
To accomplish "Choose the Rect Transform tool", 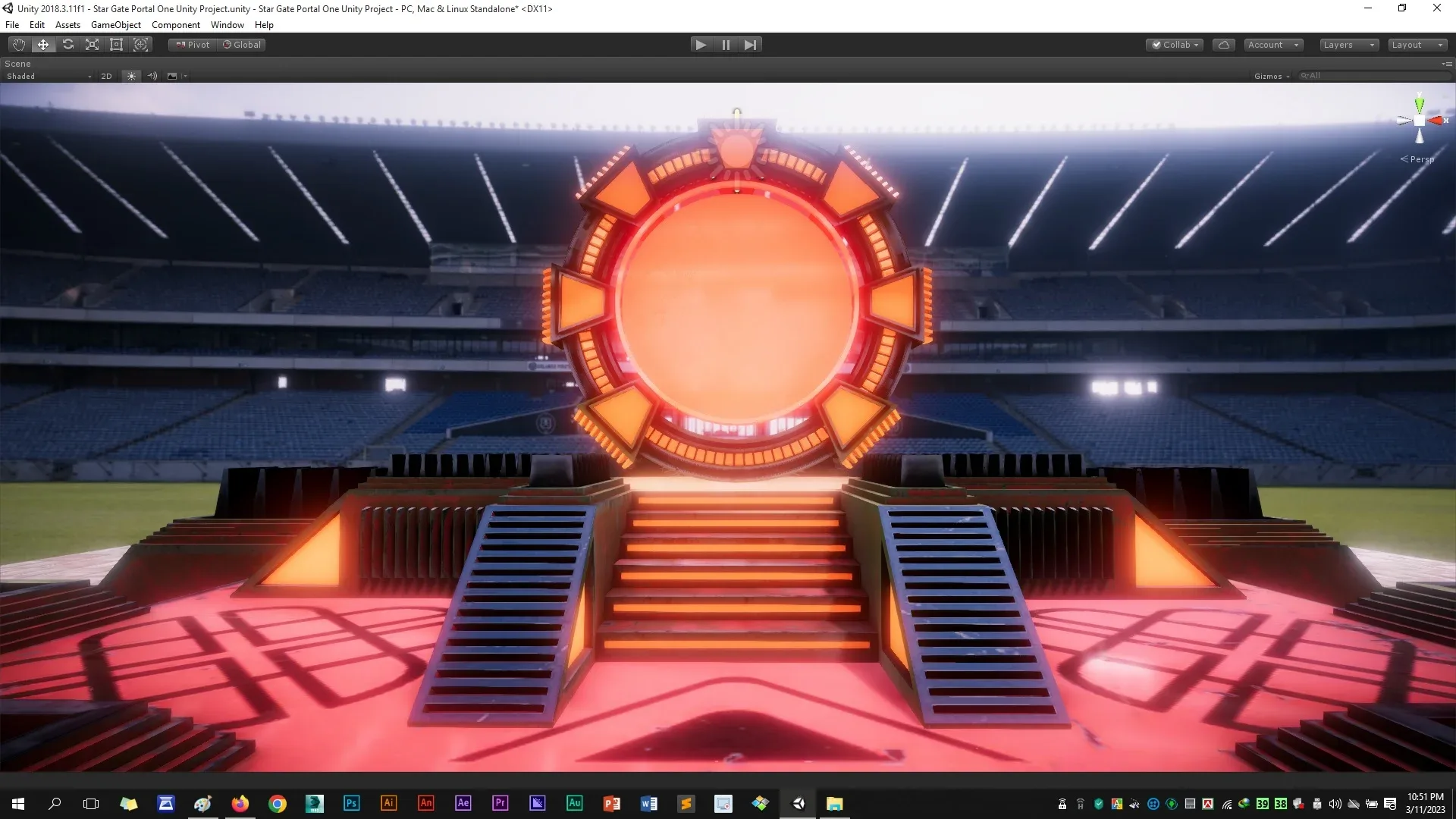I will click(116, 44).
